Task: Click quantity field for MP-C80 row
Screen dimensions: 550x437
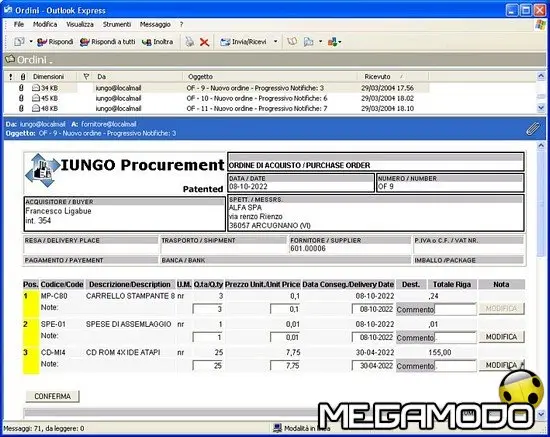Action: (x=208, y=309)
